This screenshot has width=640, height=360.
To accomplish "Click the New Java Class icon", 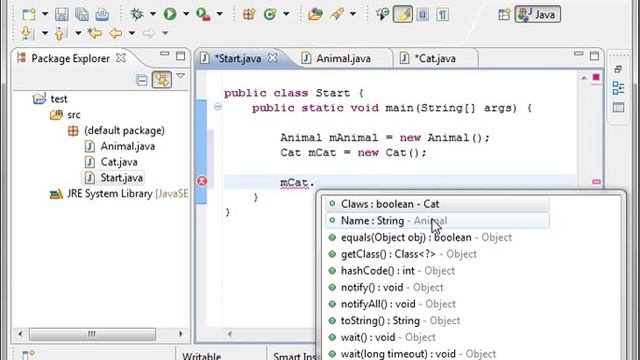I will coord(270,14).
